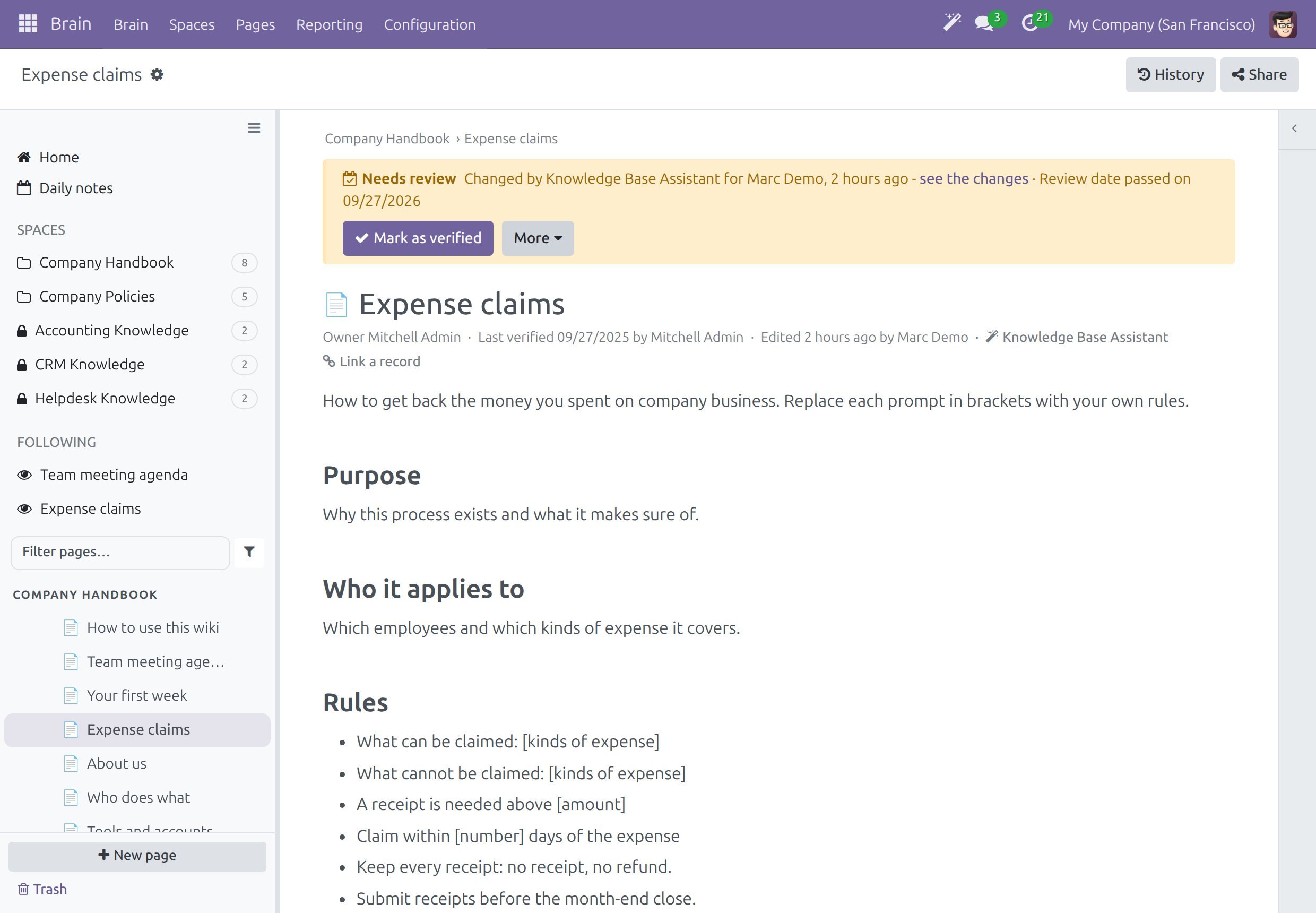Open the More dropdown in review banner
Screen dimensions: 1316x913
pyautogui.click(x=538, y=238)
